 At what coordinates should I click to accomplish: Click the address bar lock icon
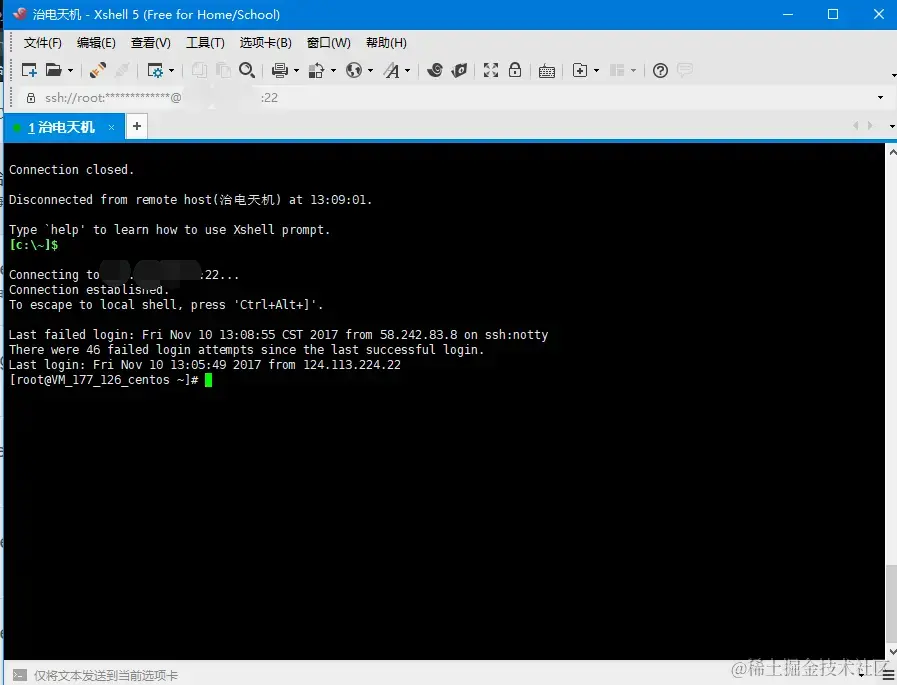pyautogui.click(x=31, y=98)
